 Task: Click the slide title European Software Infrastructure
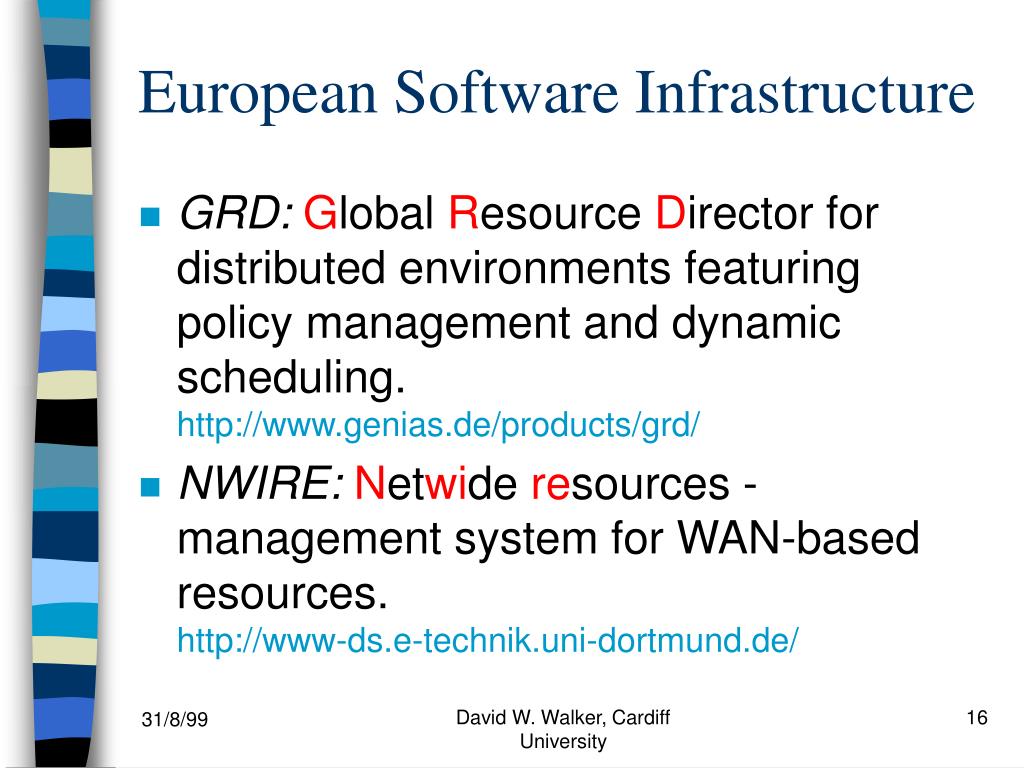coord(556,93)
